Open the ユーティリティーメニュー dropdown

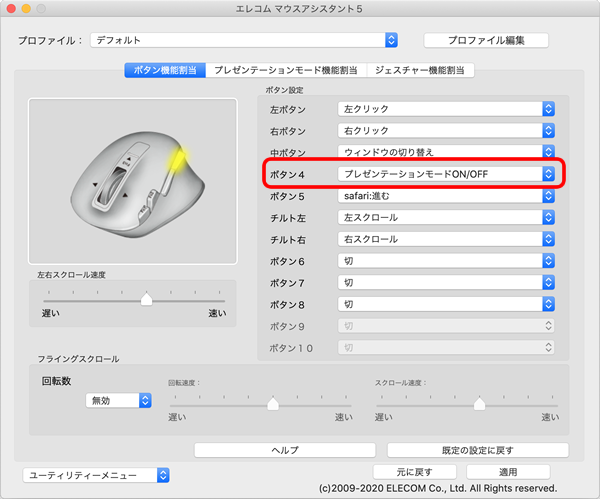96,475
